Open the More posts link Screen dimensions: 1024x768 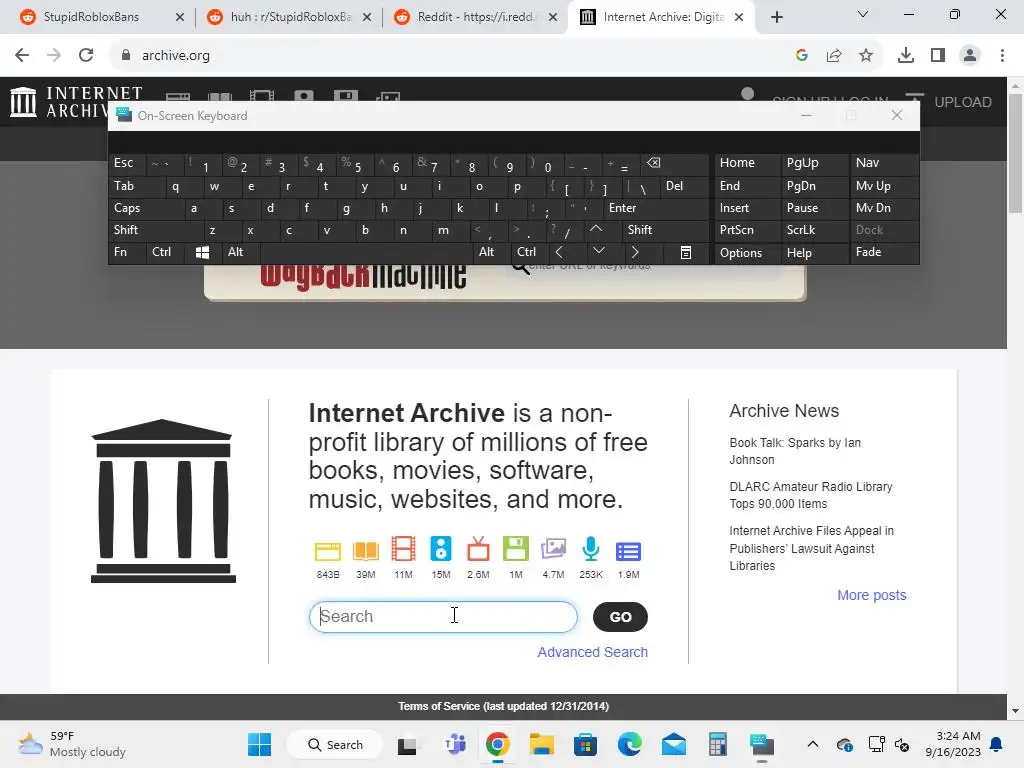pos(872,596)
